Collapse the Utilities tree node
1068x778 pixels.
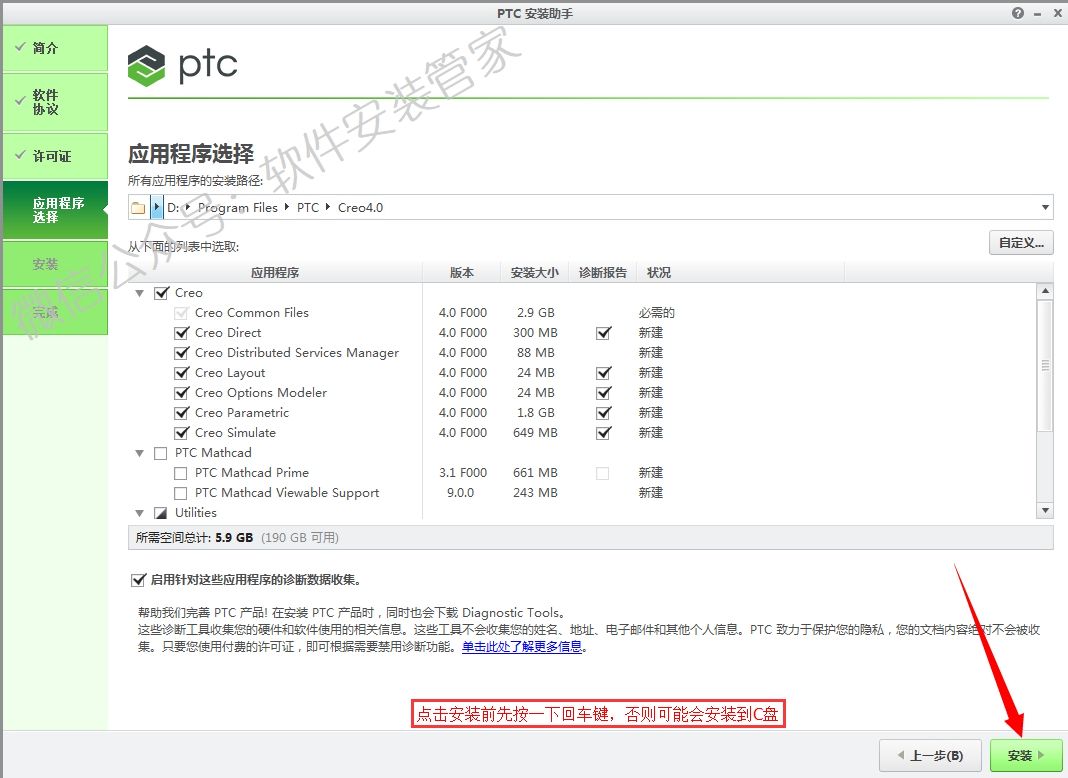click(x=139, y=512)
